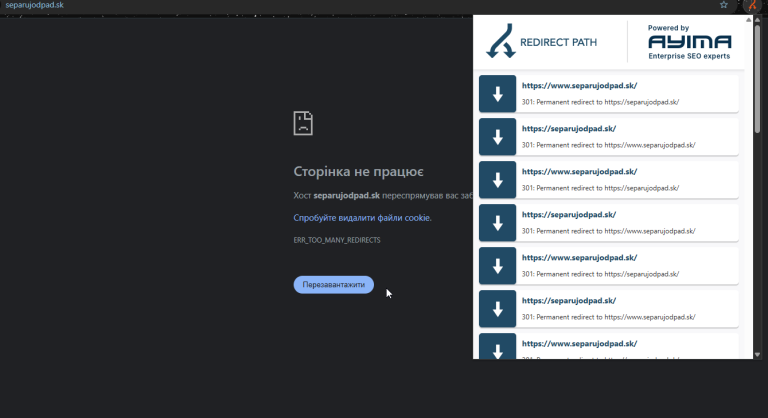Click the separujodpad.sk address bar text
Screen dimensions: 768x418
pyautogui.click(x=34, y=5)
